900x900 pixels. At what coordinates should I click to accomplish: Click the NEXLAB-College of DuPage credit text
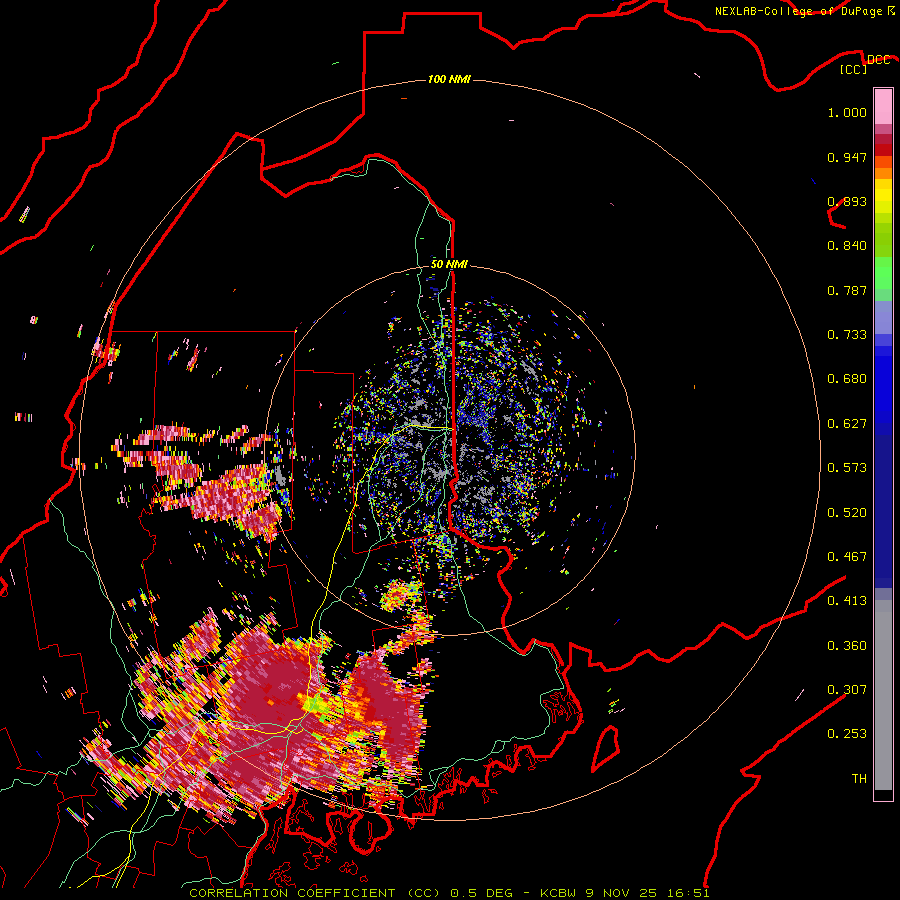[x=799, y=11]
